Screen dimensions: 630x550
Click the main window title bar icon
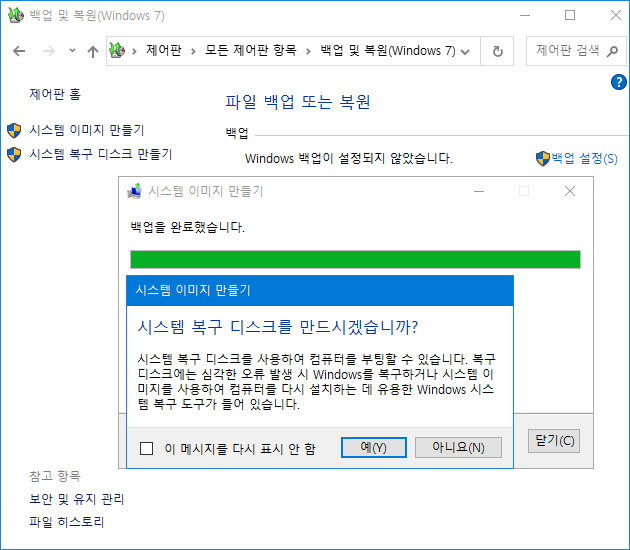tap(16, 15)
